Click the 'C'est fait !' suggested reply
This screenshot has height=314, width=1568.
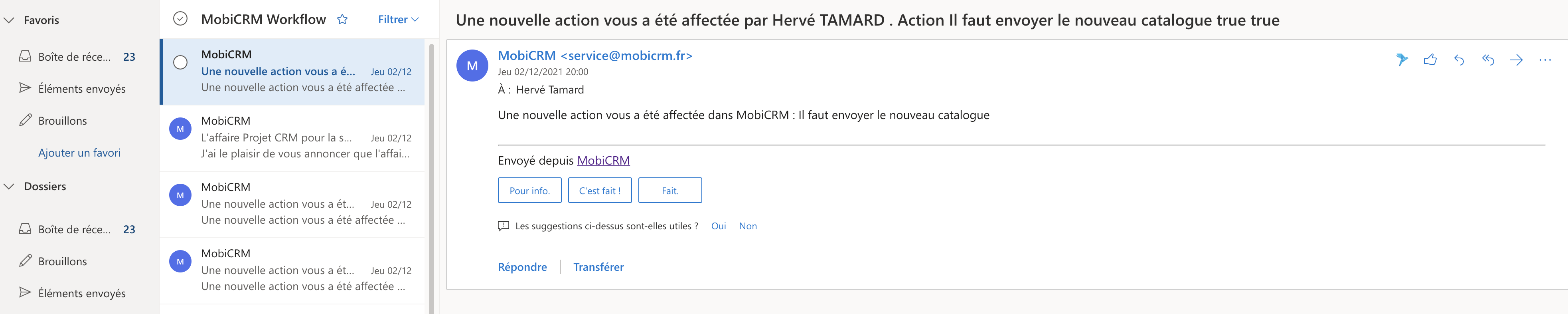click(x=600, y=190)
